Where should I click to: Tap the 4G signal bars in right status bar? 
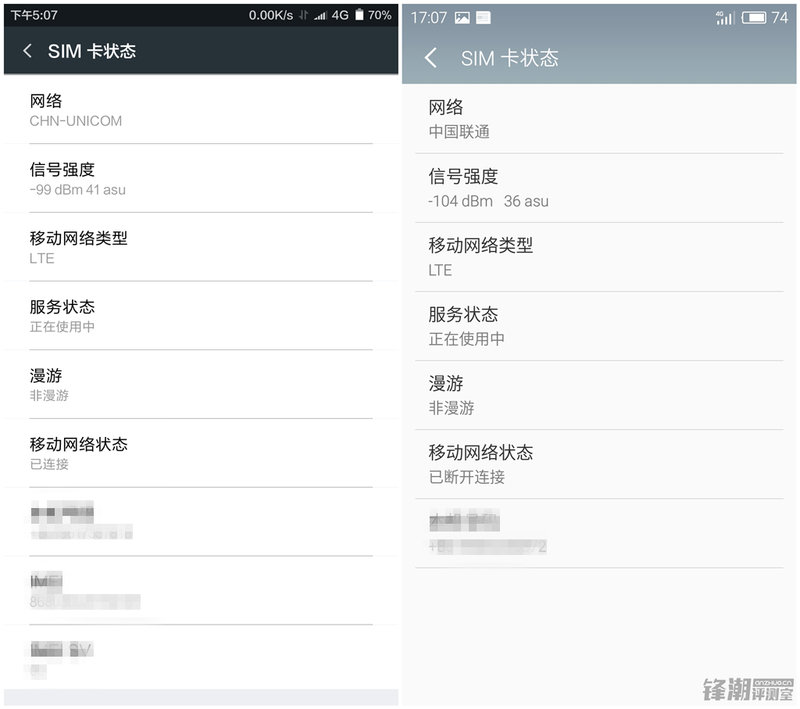725,18
